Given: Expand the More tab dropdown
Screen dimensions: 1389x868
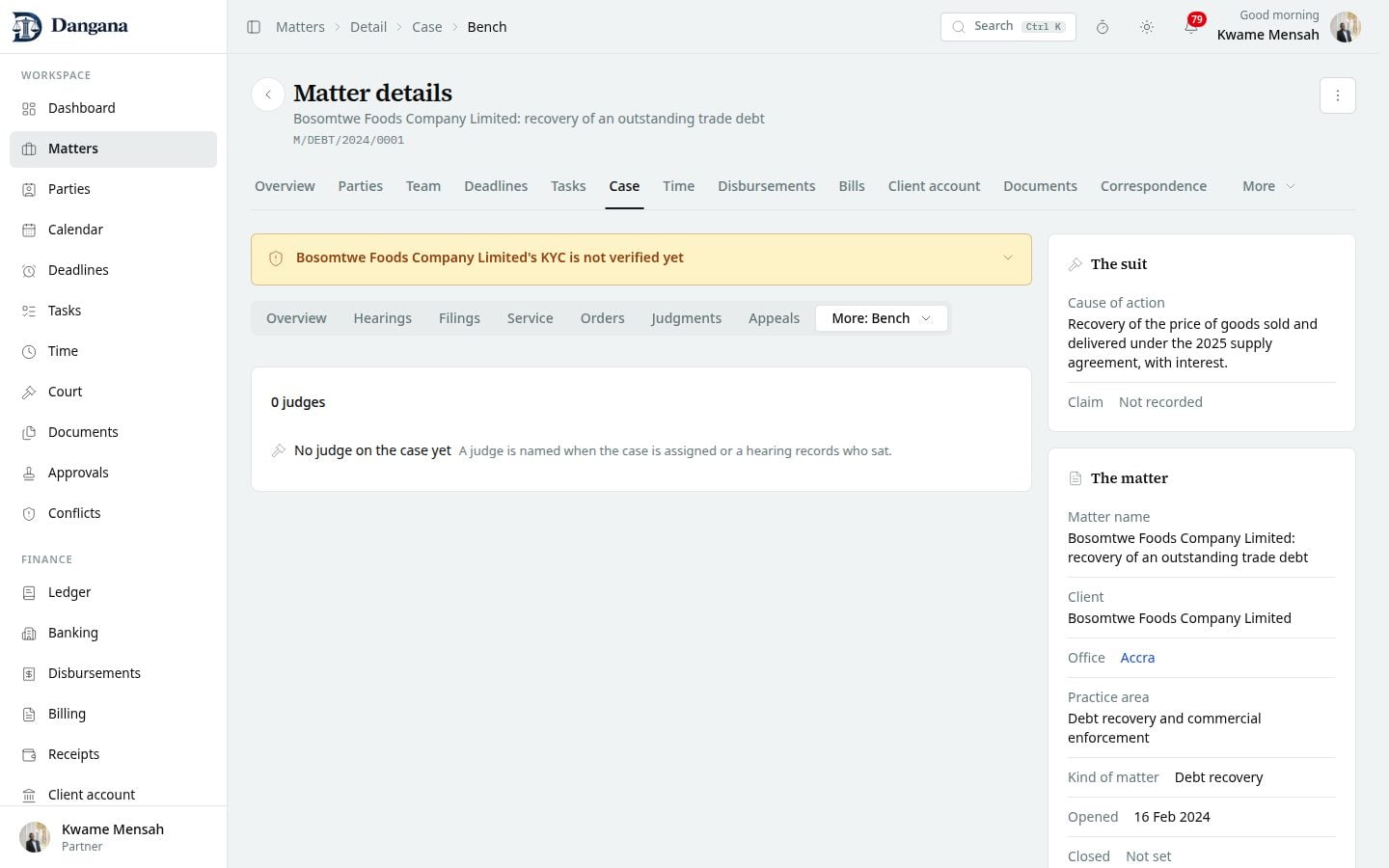Looking at the screenshot, I should (1268, 186).
